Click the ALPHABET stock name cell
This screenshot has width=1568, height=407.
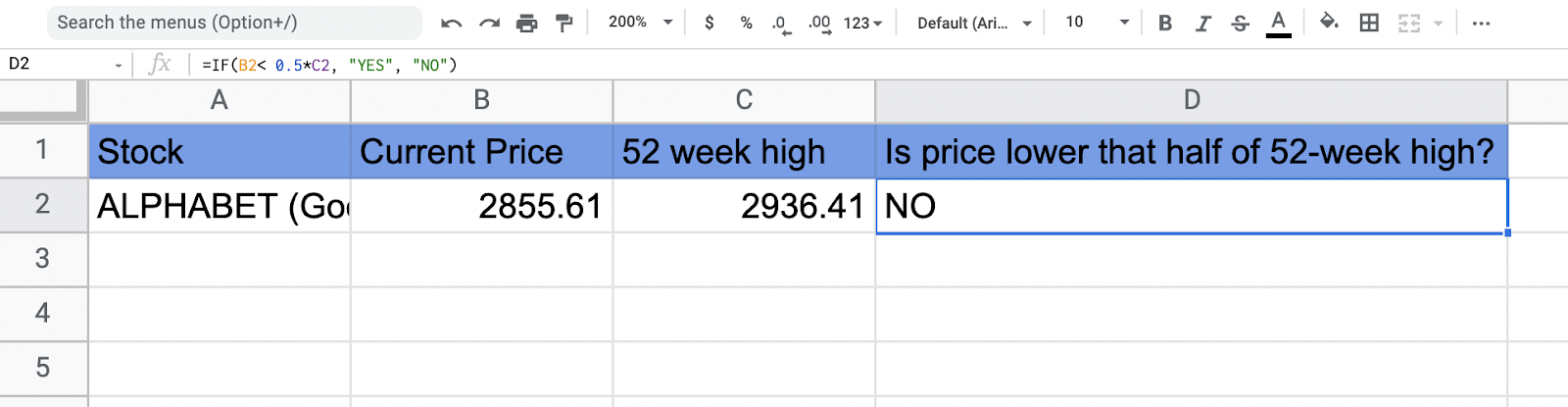220,206
